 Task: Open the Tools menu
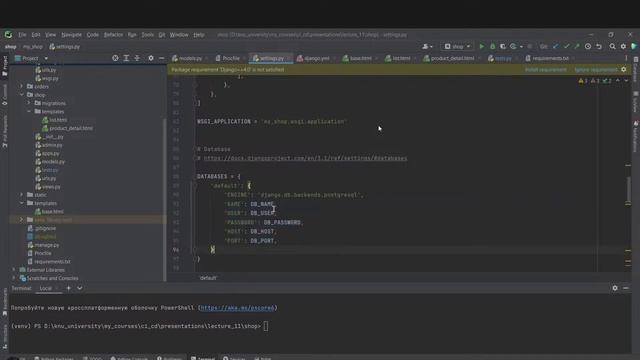click(x=147, y=35)
